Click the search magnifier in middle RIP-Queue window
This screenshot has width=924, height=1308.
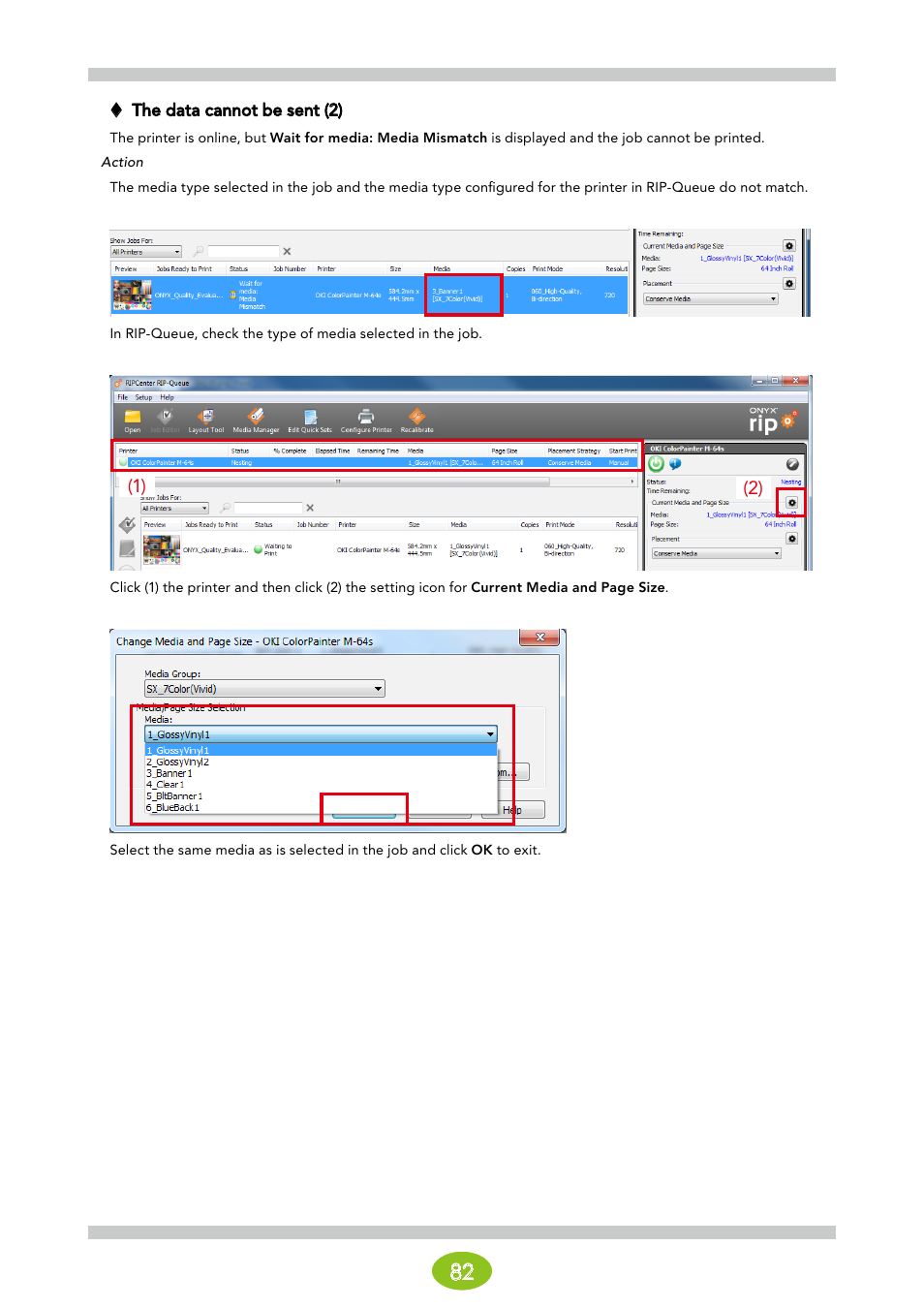(226, 508)
